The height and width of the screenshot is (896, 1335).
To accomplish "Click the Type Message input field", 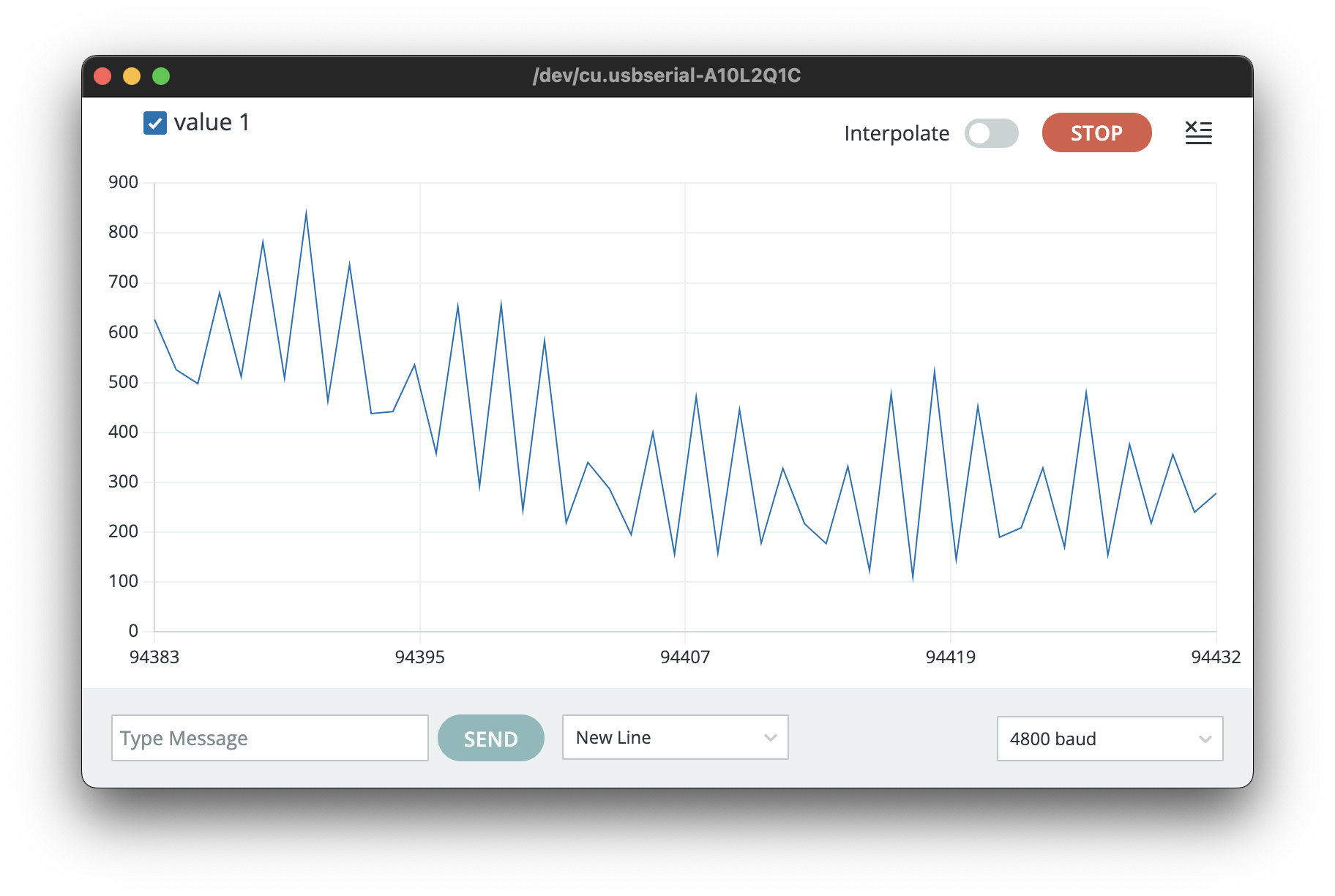I will tap(269, 738).
